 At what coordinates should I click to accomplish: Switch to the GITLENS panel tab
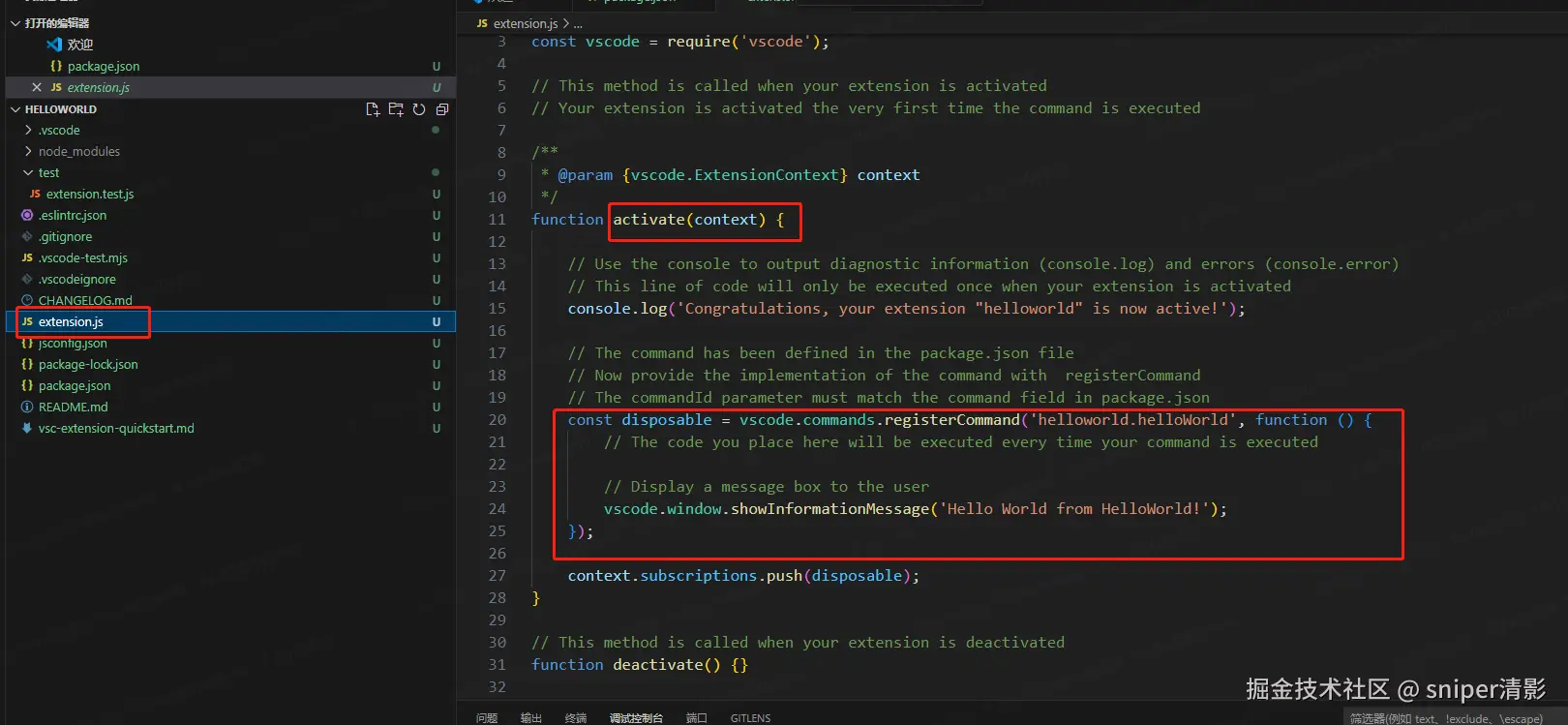pos(750,718)
